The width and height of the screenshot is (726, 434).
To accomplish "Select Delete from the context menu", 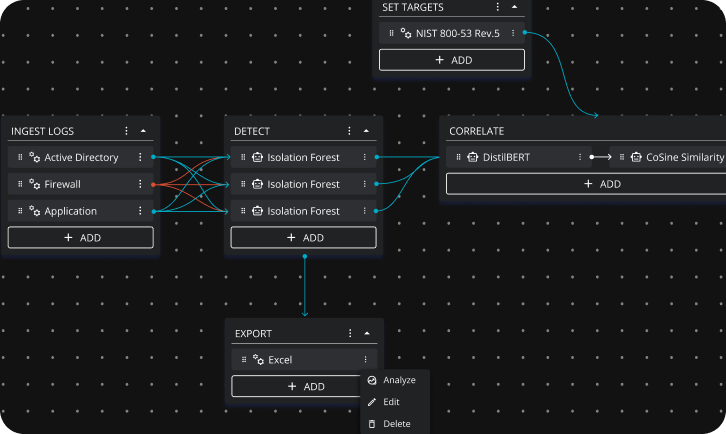I will tap(396, 424).
